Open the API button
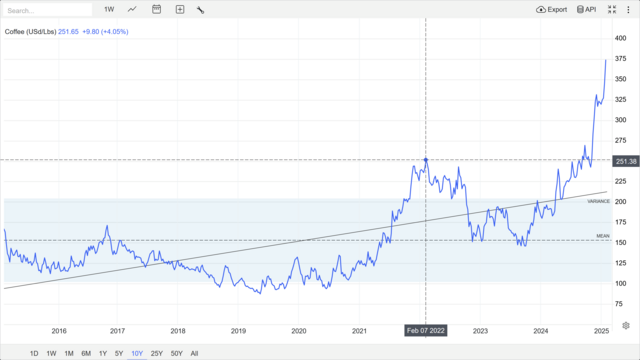The height and width of the screenshot is (360, 640). coord(587,9)
